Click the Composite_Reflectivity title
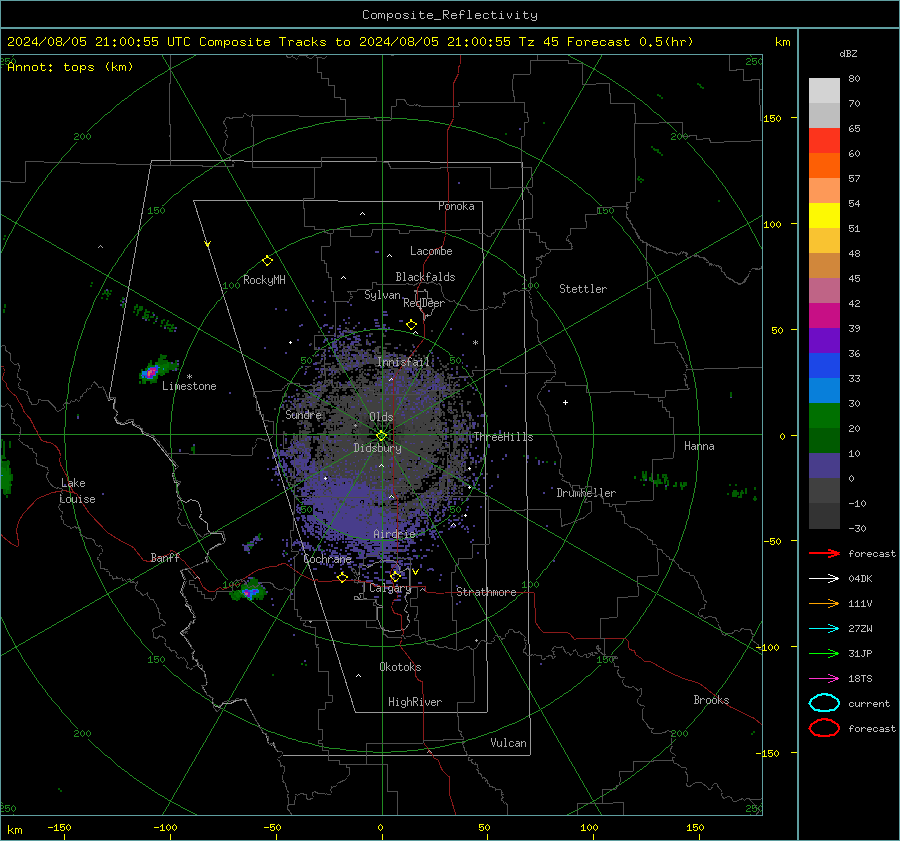 (x=450, y=15)
